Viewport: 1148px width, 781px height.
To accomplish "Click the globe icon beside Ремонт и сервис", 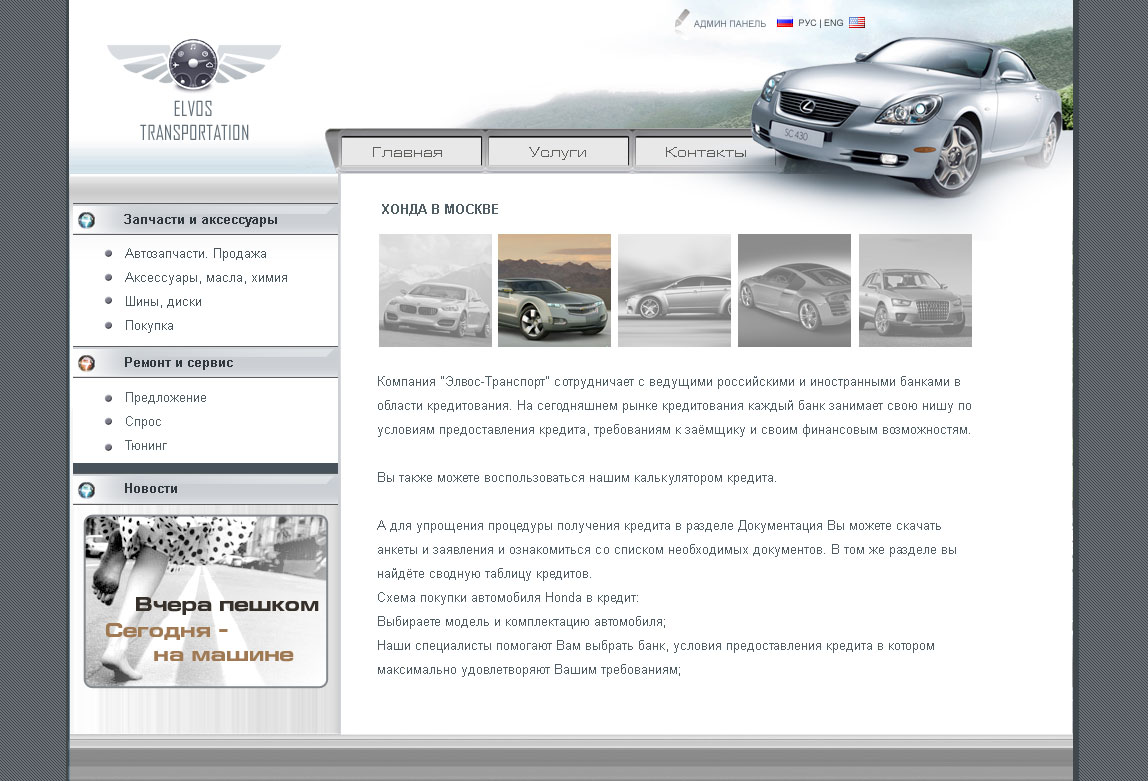I will pyautogui.click(x=86, y=363).
